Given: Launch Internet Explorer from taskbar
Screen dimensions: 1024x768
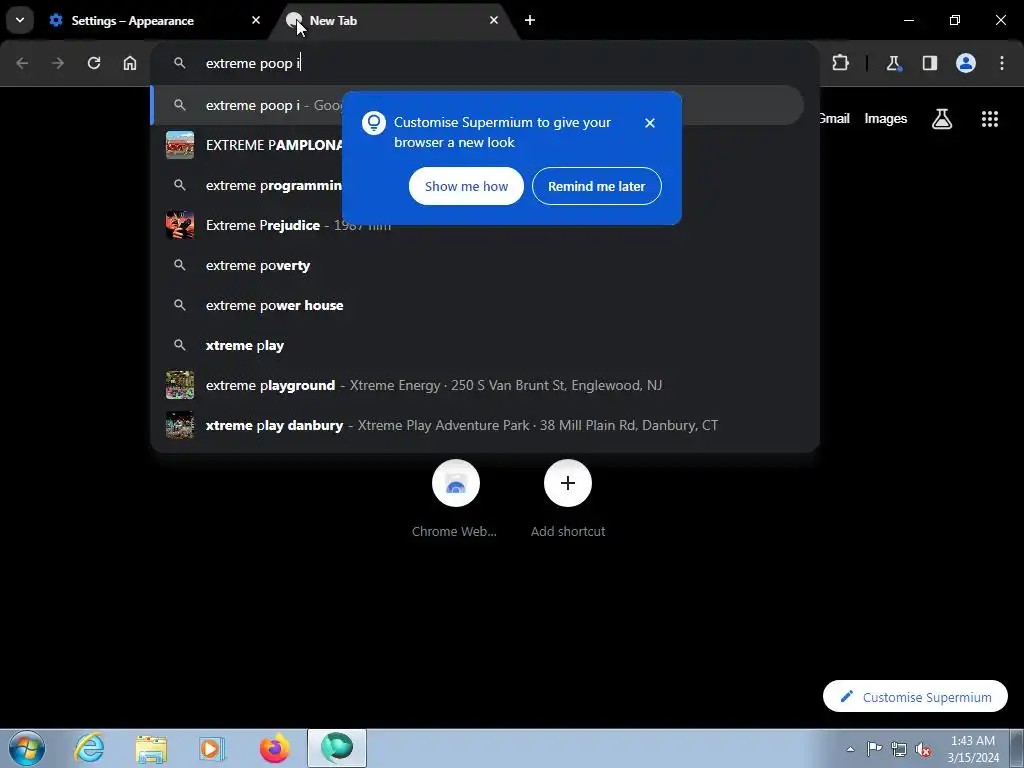Looking at the screenshot, I should click(x=89, y=748).
